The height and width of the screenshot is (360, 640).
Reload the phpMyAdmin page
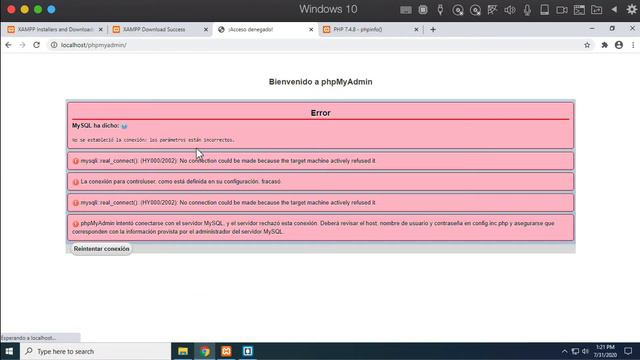pos(36,45)
